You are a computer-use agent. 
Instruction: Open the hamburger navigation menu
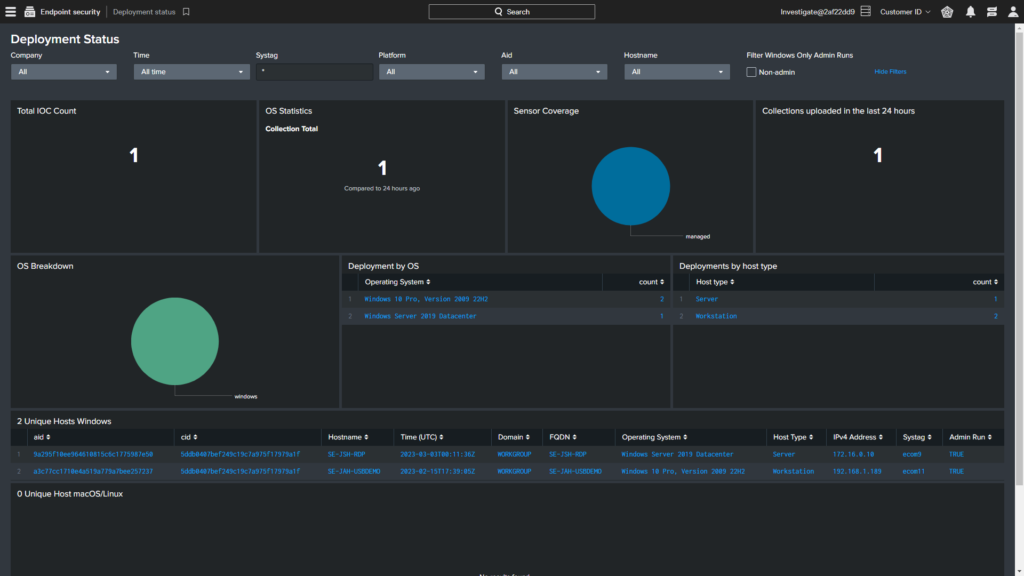click(10, 12)
